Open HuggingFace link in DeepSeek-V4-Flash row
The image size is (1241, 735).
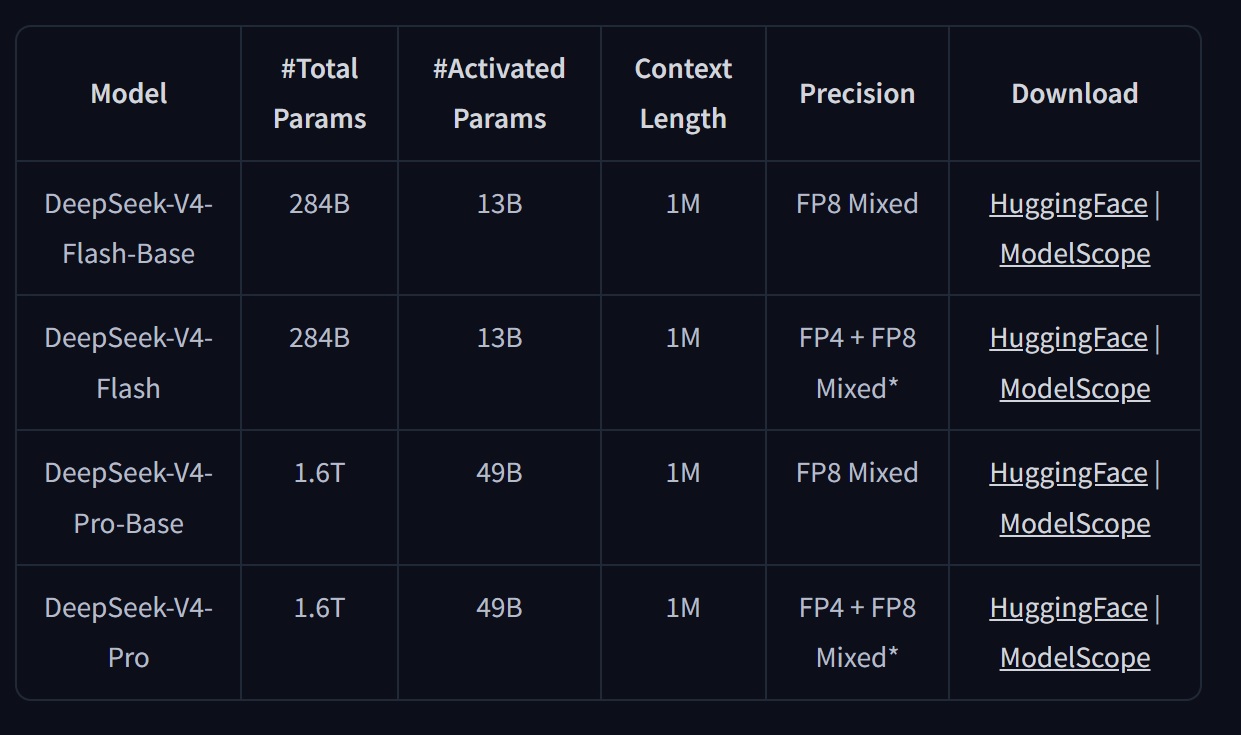click(1068, 339)
